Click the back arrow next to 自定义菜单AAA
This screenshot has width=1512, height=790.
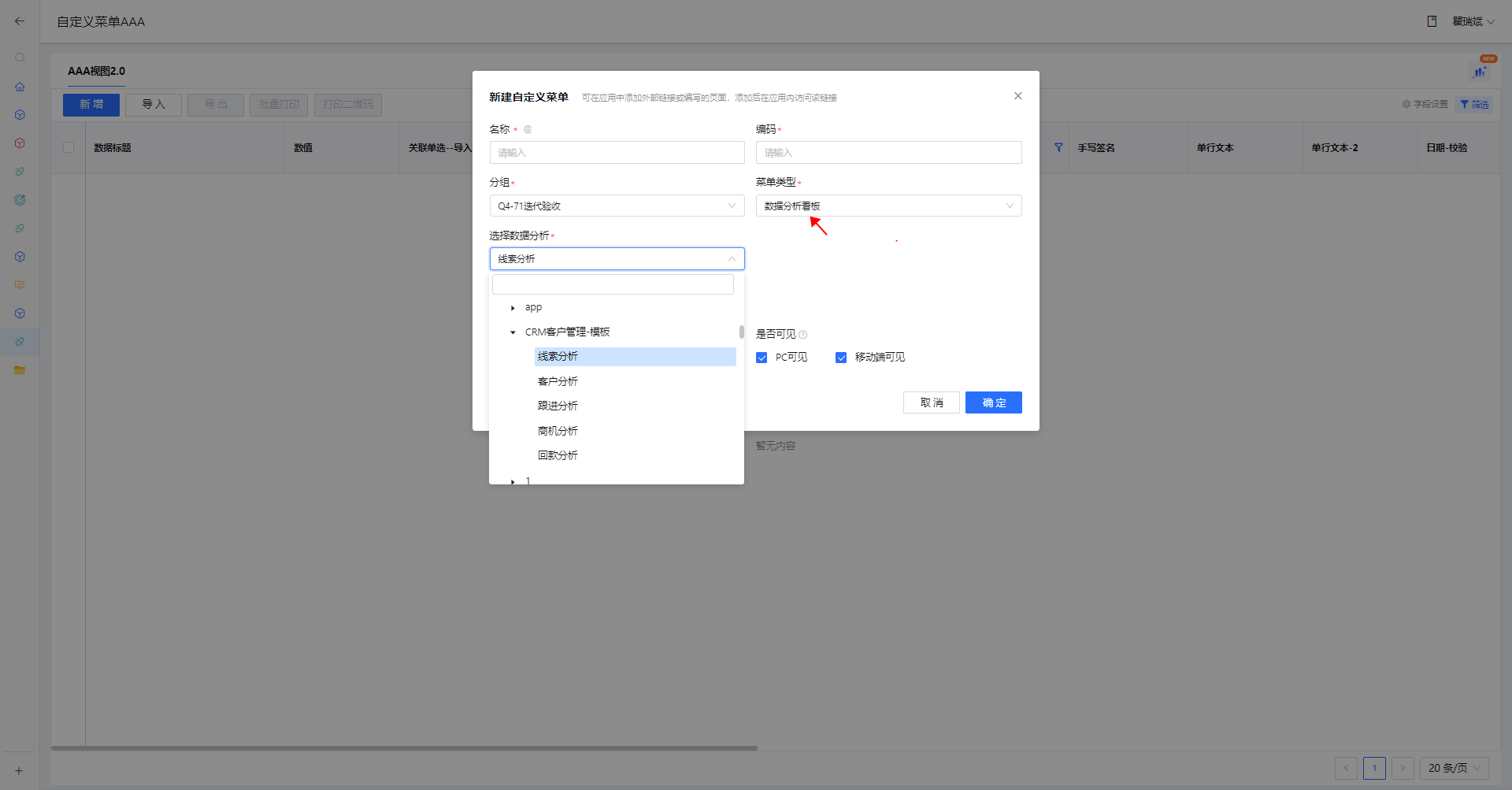[20, 21]
